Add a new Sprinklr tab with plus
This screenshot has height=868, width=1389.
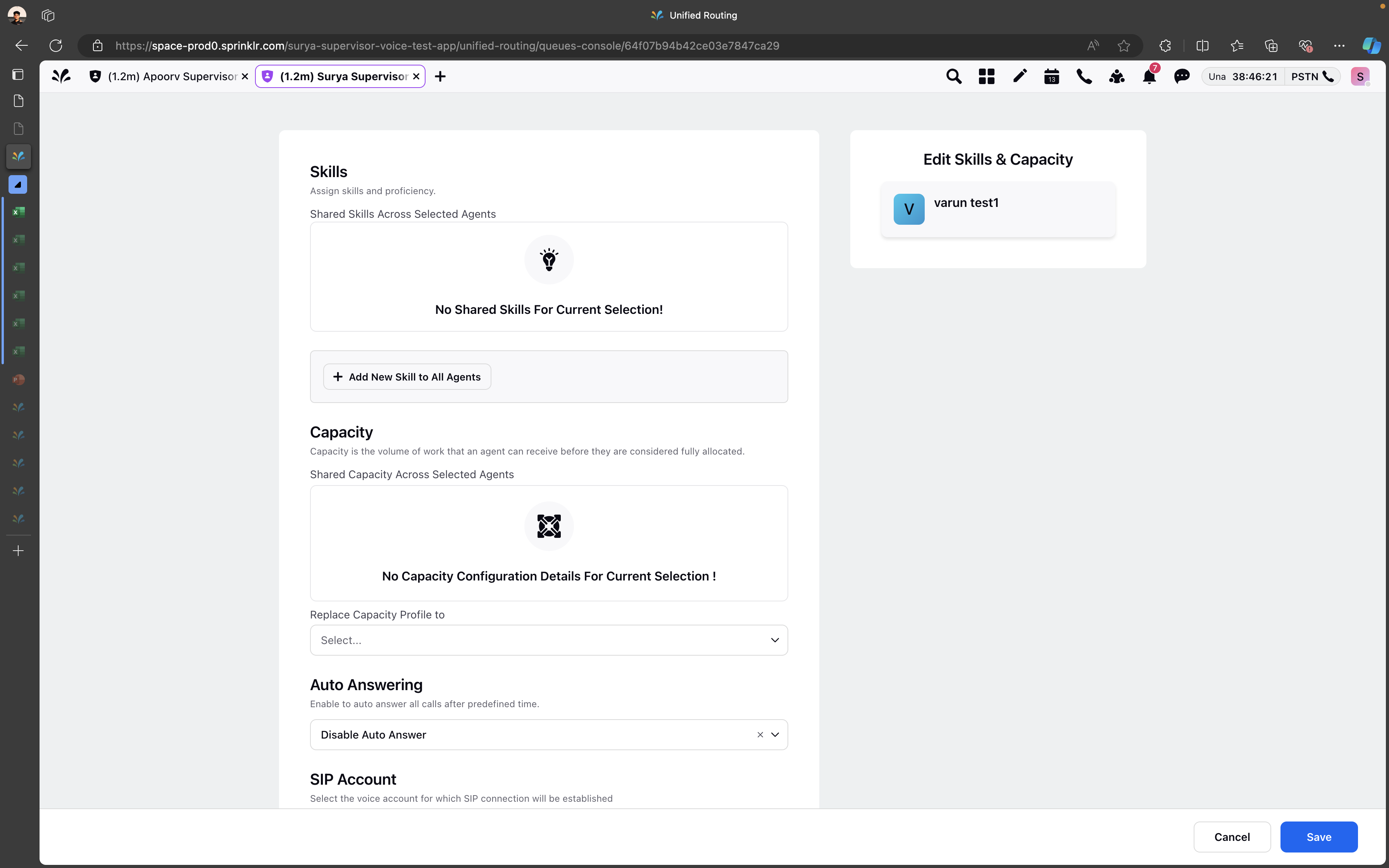click(440, 76)
